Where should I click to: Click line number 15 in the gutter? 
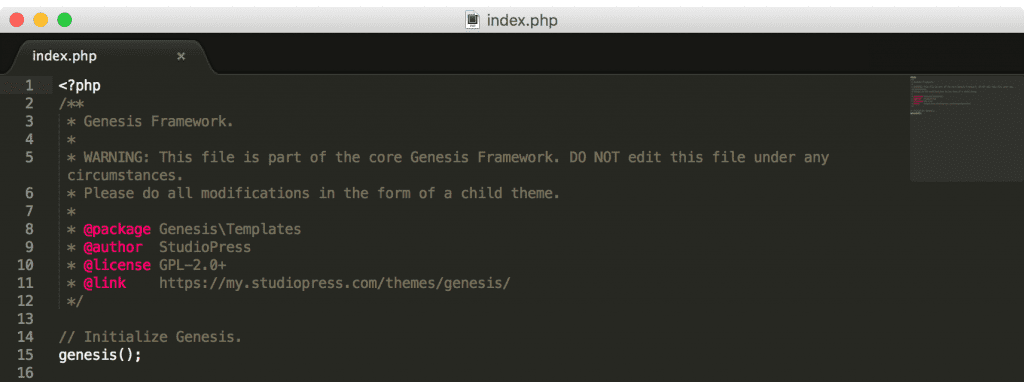click(25, 355)
